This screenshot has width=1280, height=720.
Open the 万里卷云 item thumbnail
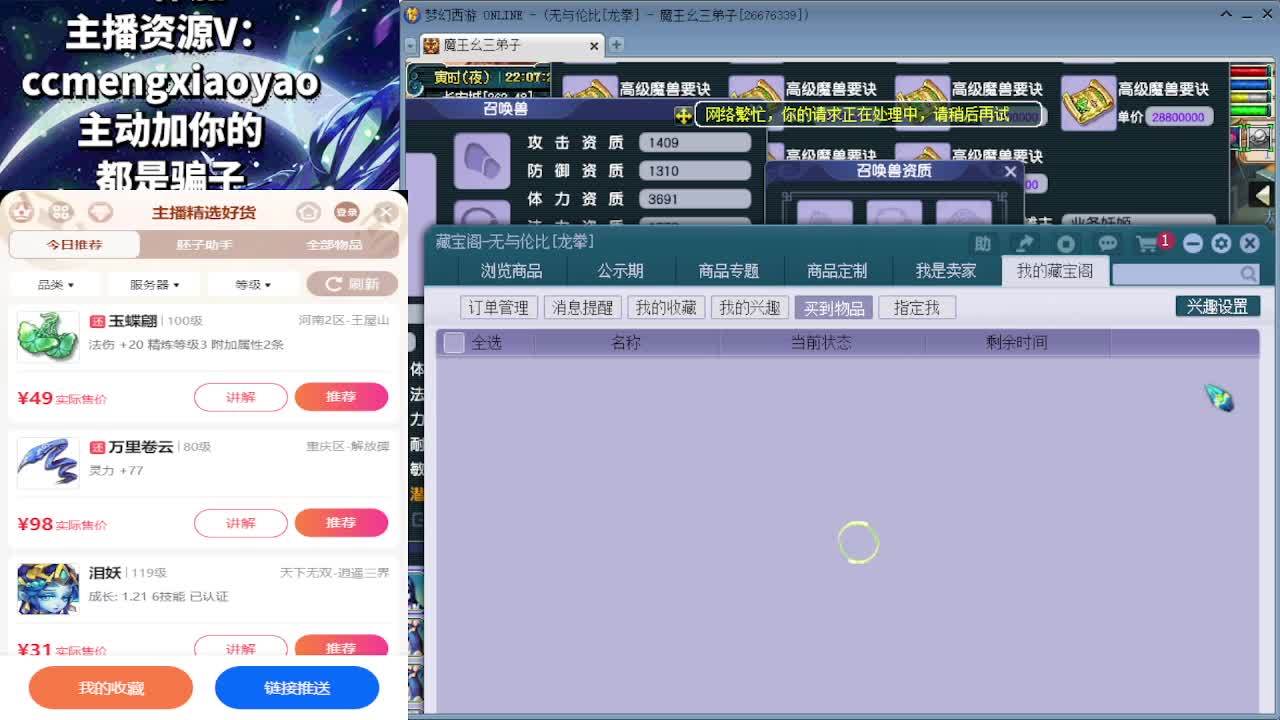[x=47, y=462]
